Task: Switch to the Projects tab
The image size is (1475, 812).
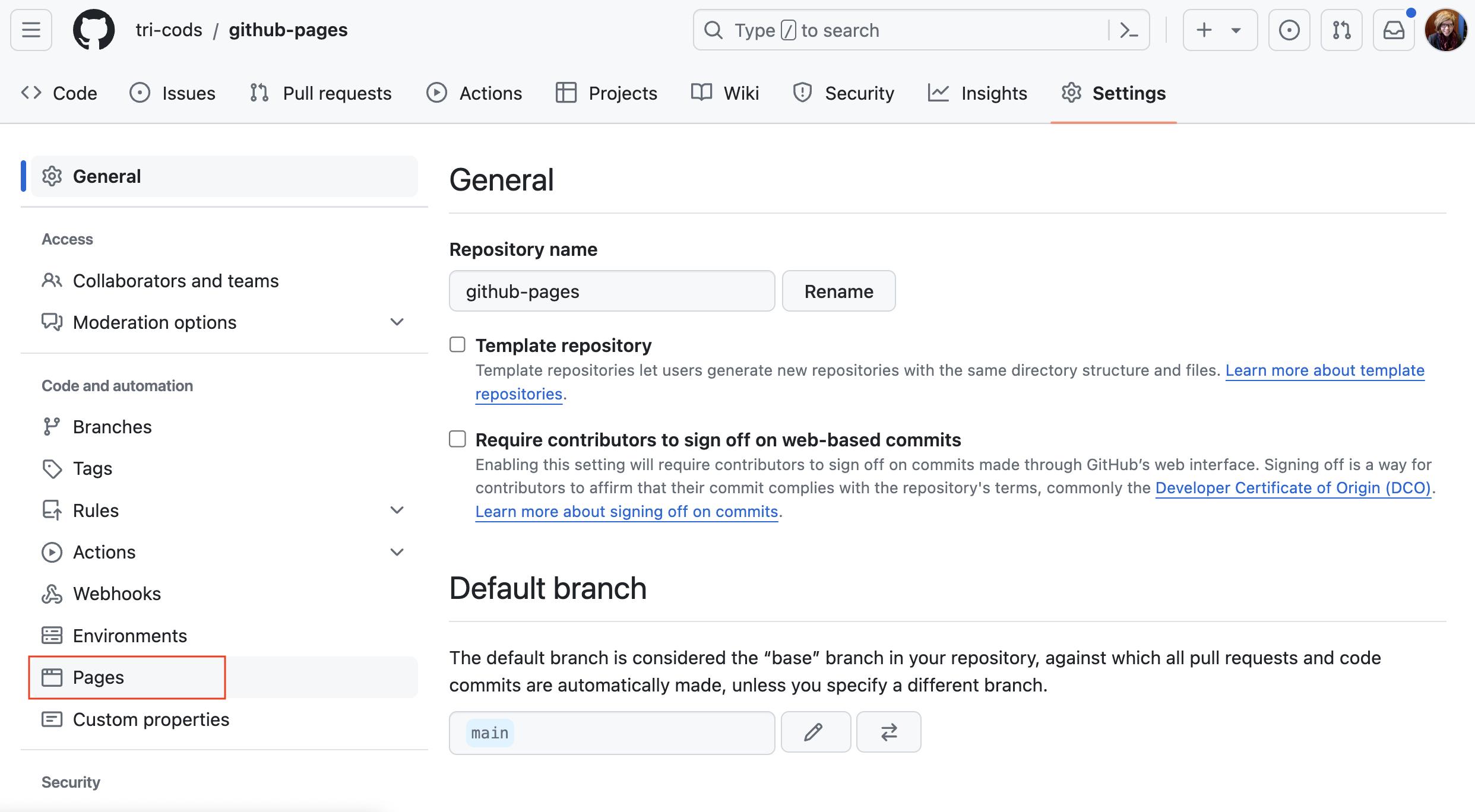Action: tap(606, 93)
